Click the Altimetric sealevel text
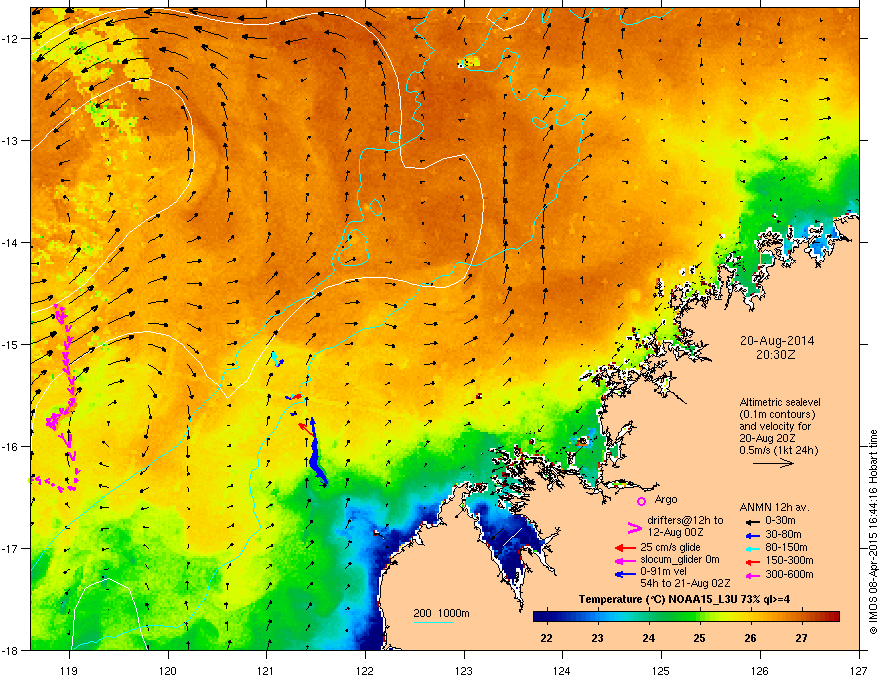 (780, 402)
